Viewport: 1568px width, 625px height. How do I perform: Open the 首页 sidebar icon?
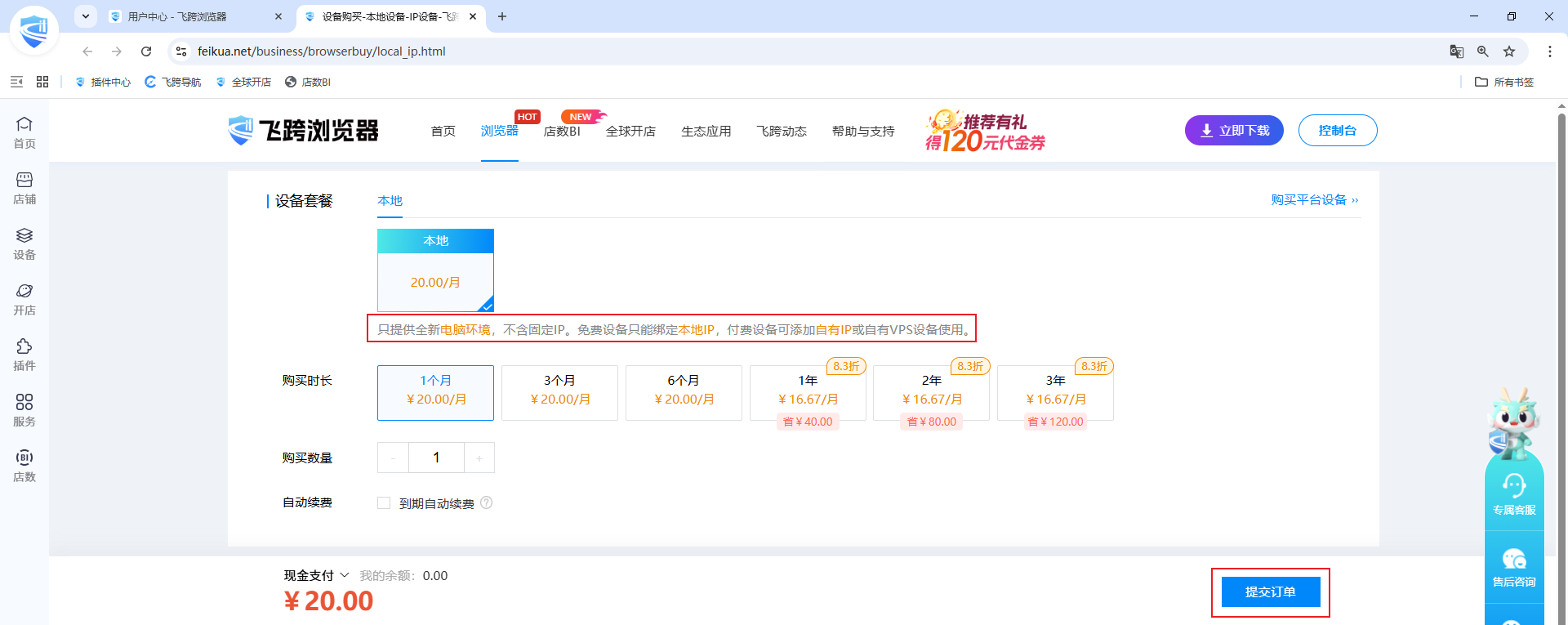point(24,132)
